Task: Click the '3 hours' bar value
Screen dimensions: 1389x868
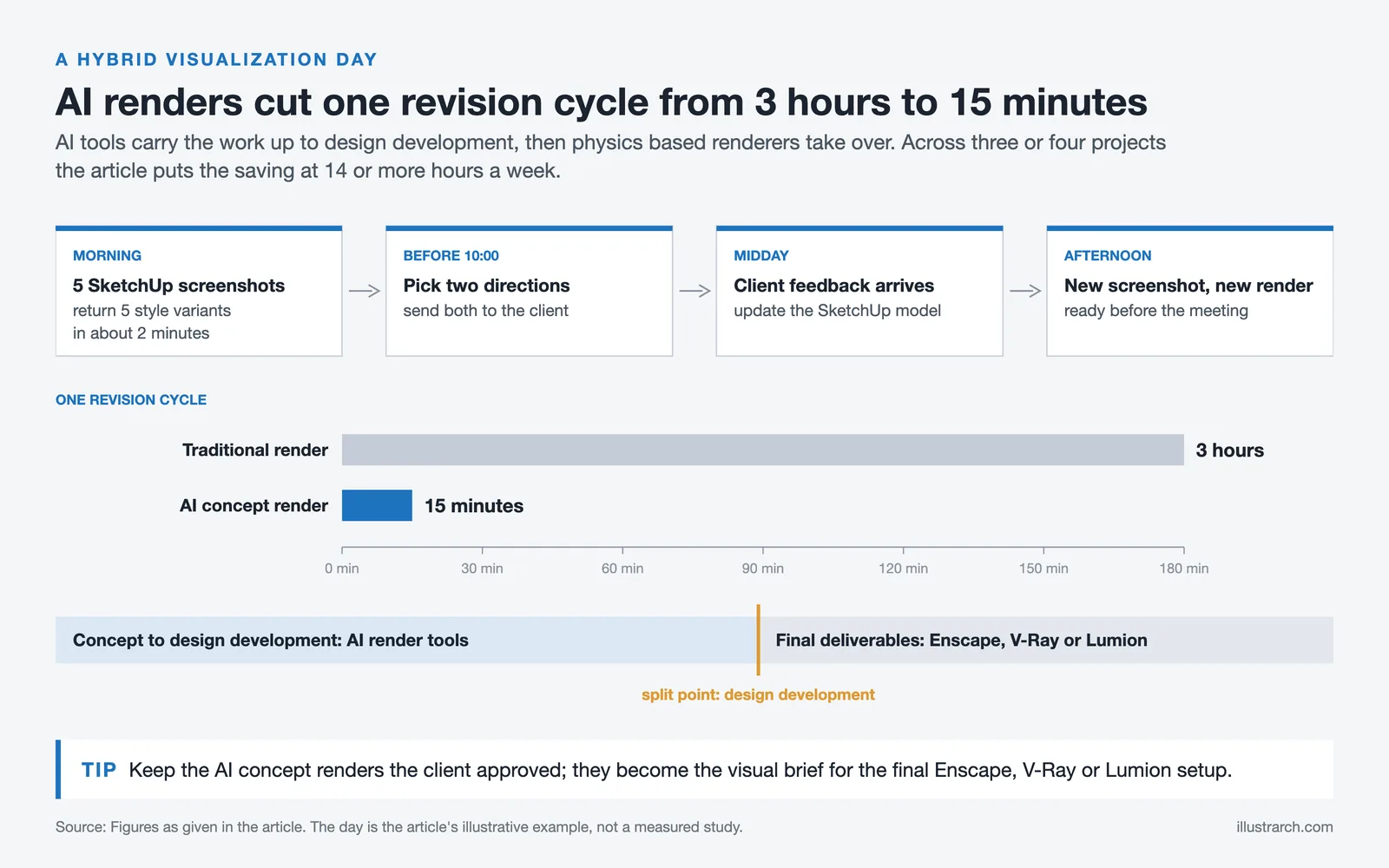Action: point(1229,450)
